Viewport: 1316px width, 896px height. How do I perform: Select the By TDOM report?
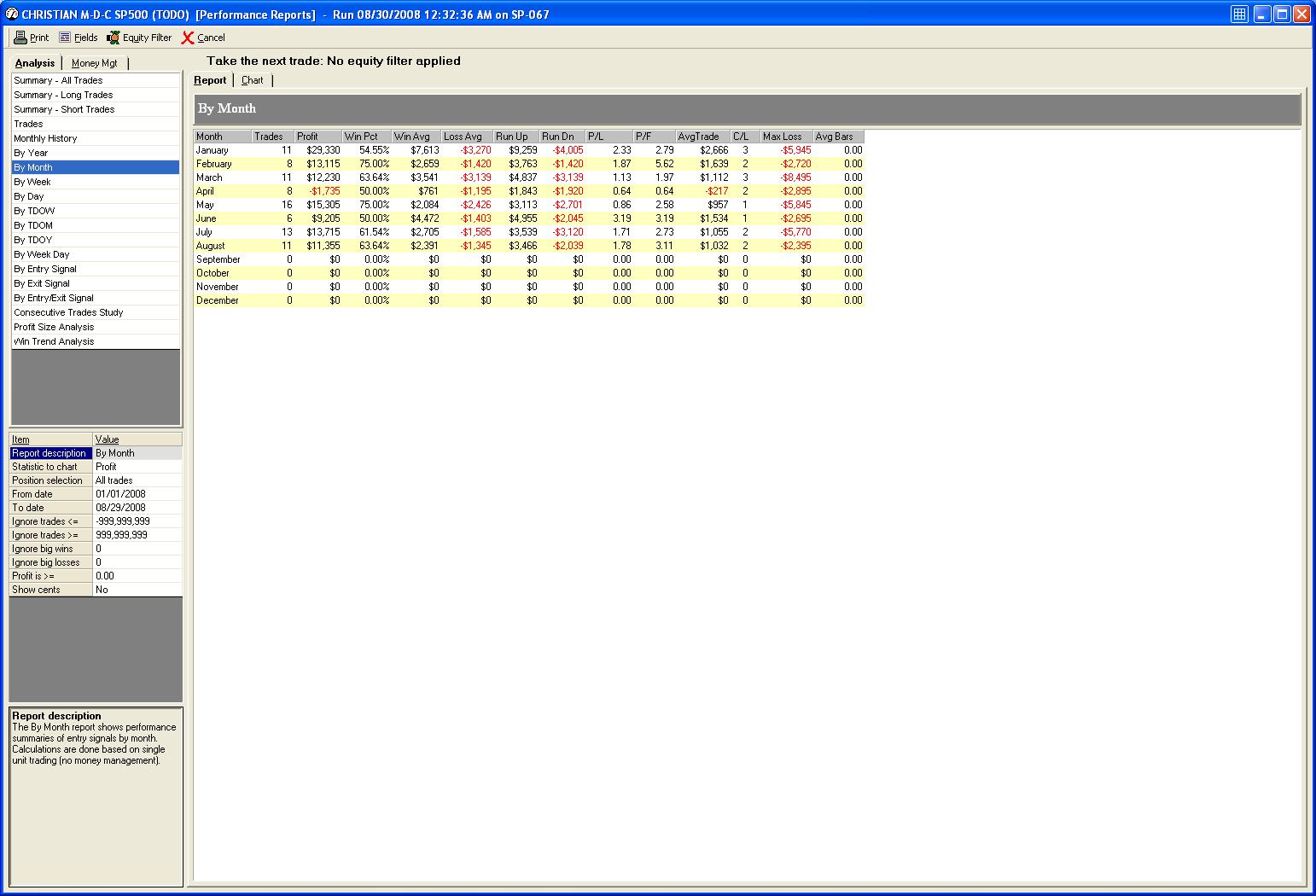point(96,225)
